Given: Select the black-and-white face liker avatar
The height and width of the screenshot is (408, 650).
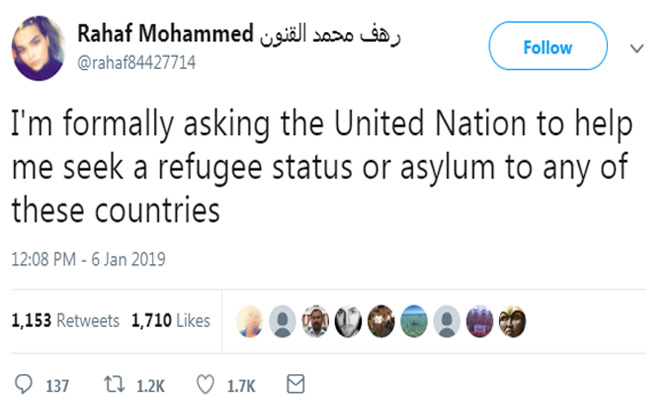Looking at the screenshot, I should (x=348, y=320).
